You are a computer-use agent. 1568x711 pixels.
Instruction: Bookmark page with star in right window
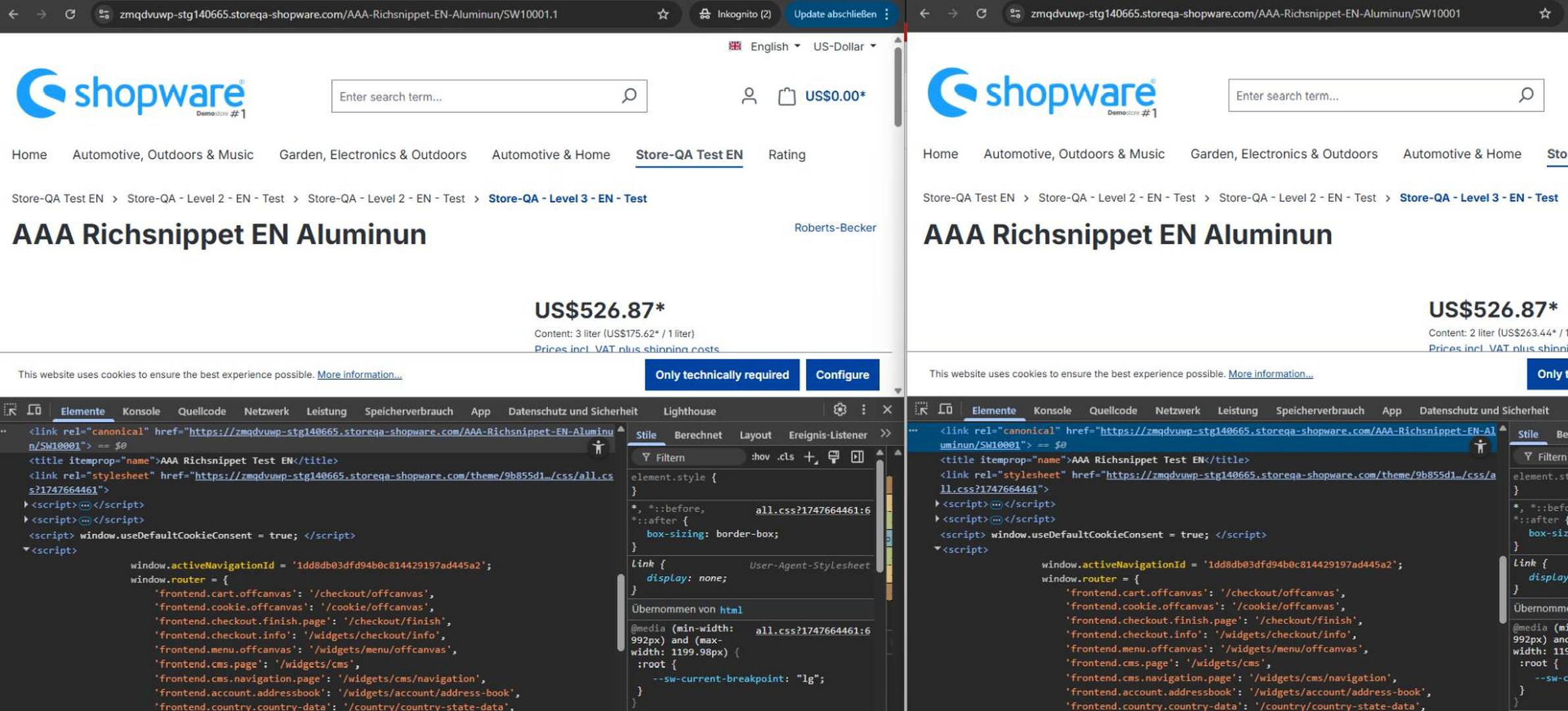pyautogui.click(x=1545, y=13)
